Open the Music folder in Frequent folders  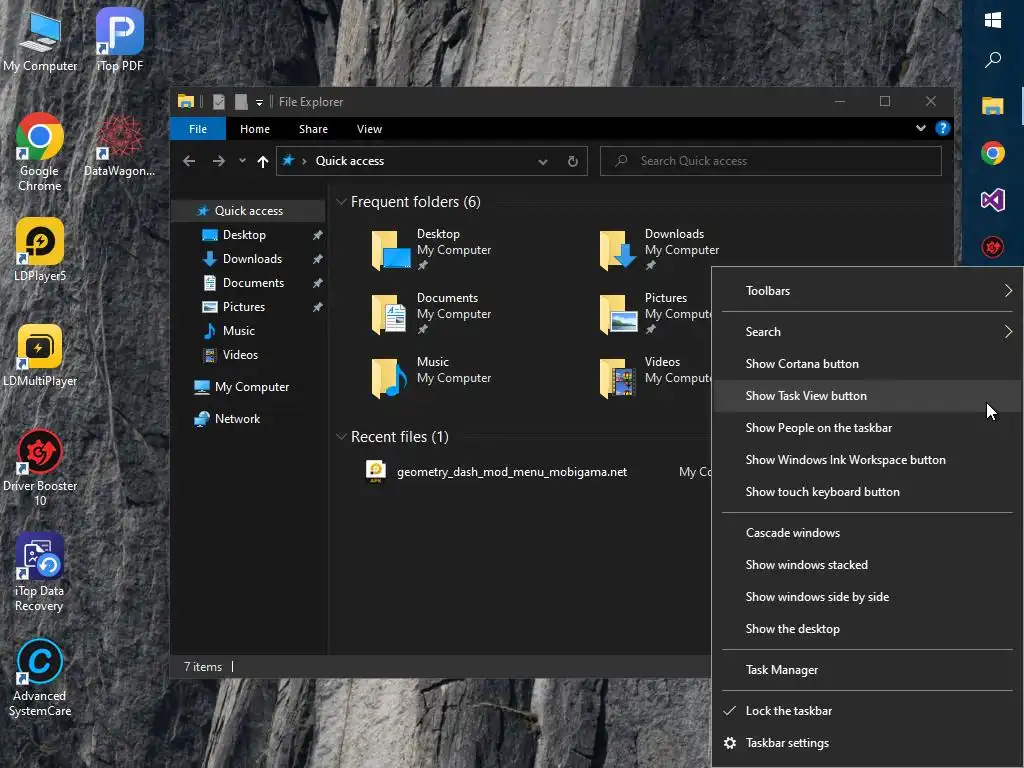(x=431, y=377)
